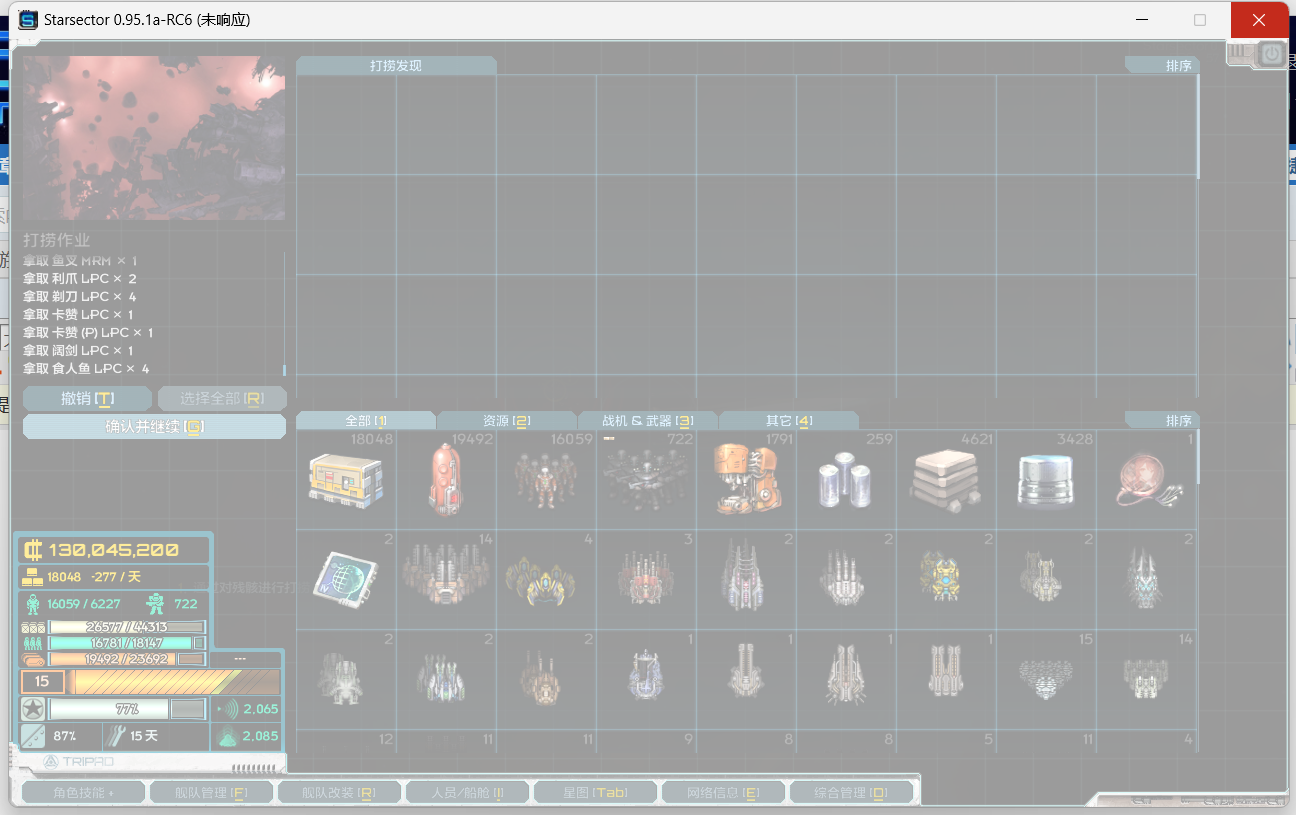Image resolution: width=1296 pixels, height=815 pixels.
Task: Select the supplies crate cargo item
Action: pyautogui.click(x=346, y=481)
